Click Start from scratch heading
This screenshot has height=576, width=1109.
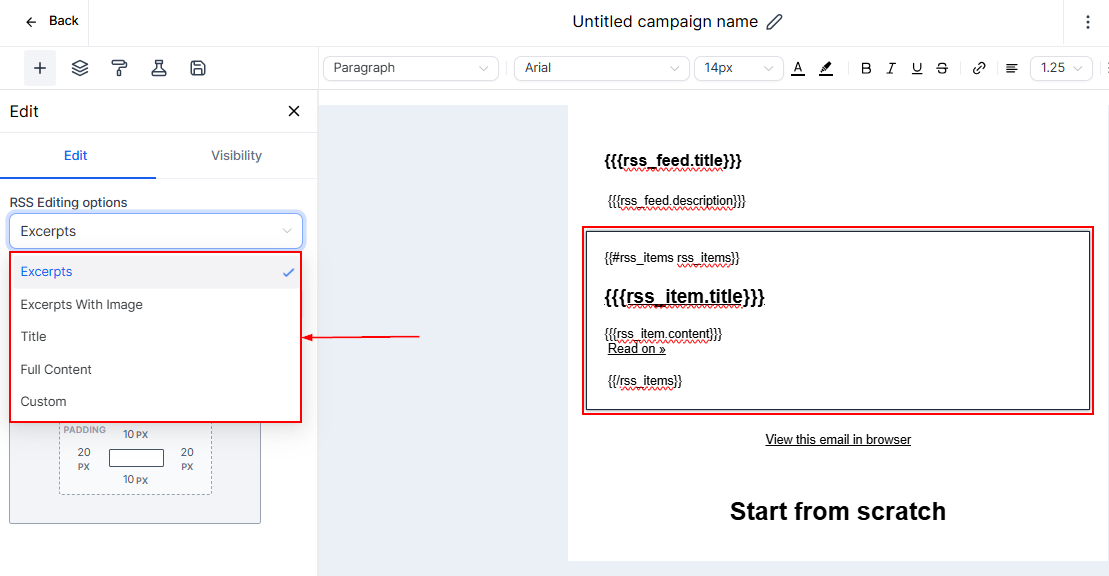(838, 511)
